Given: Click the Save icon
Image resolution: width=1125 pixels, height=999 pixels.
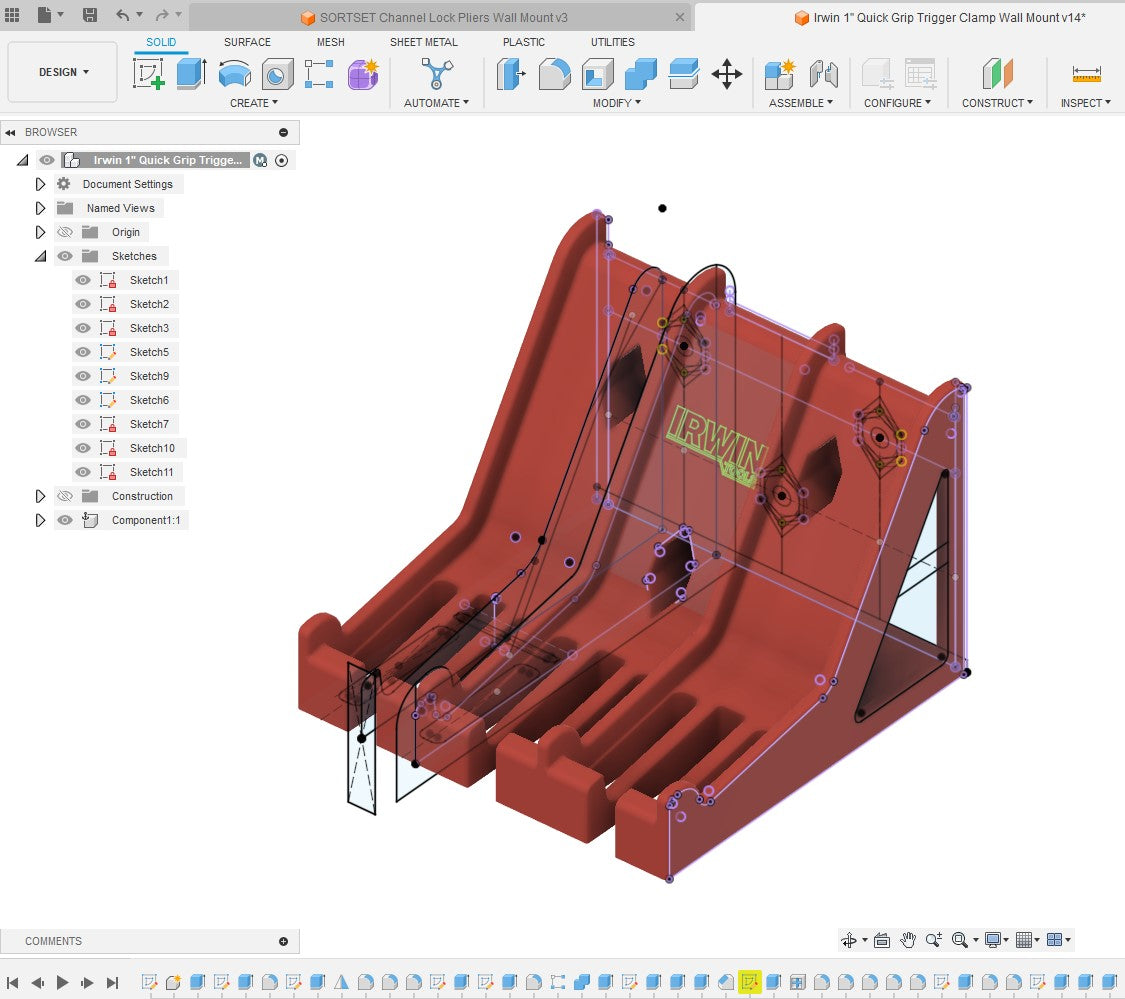Looking at the screenshot, I should 89,15.
